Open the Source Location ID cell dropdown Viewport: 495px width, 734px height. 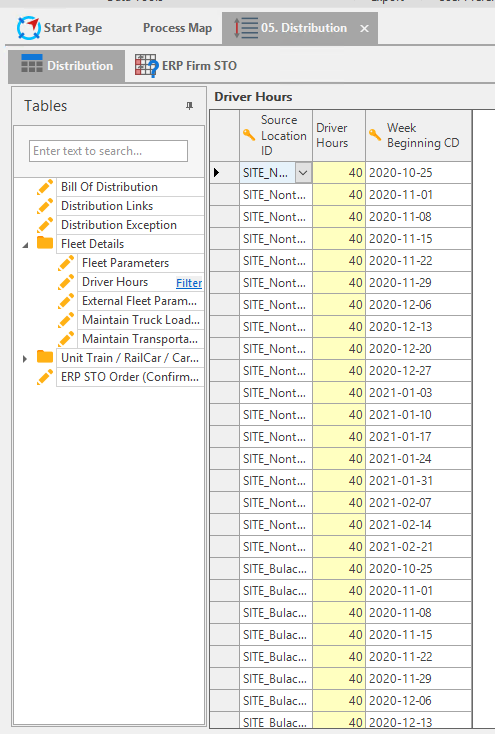303,173
